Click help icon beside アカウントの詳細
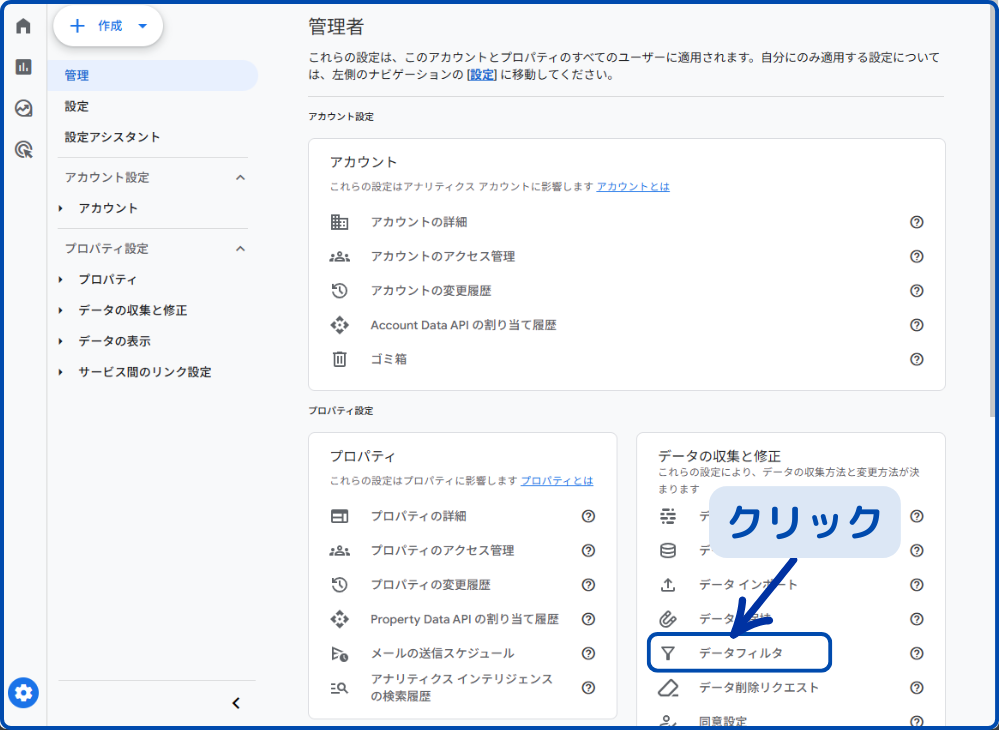Viewport: 1000px width, 730px height. tap(916, 222)
